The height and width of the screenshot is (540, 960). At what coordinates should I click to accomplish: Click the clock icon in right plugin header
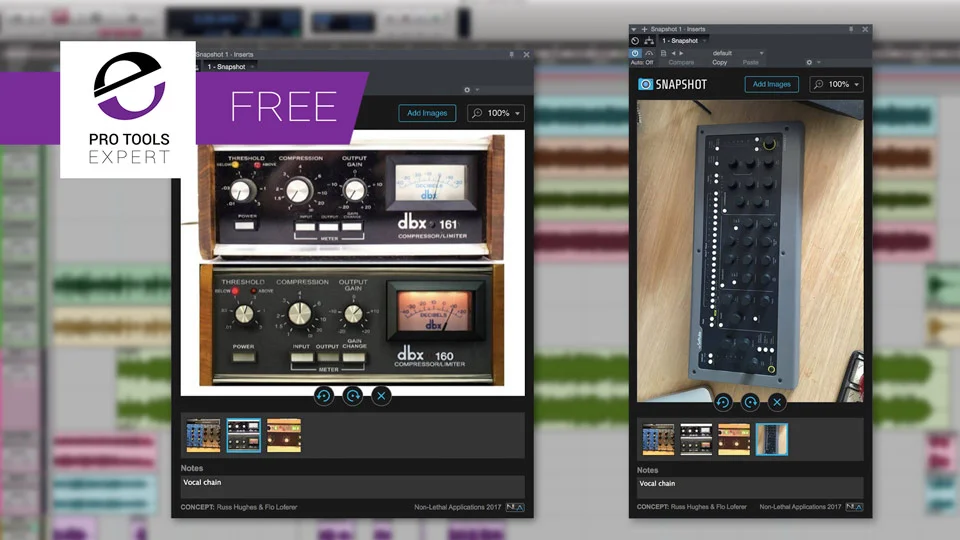click(x=635, y=40)
